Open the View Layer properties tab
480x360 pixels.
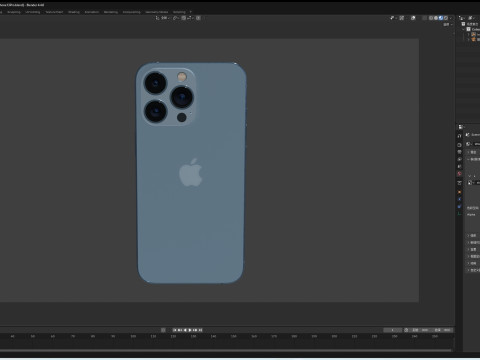pos(459,159)
